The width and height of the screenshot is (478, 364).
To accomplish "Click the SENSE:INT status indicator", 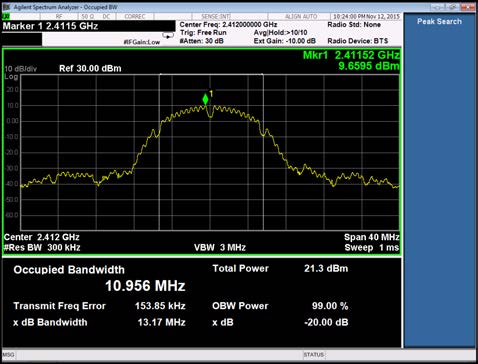I will (x=215, y=16).
